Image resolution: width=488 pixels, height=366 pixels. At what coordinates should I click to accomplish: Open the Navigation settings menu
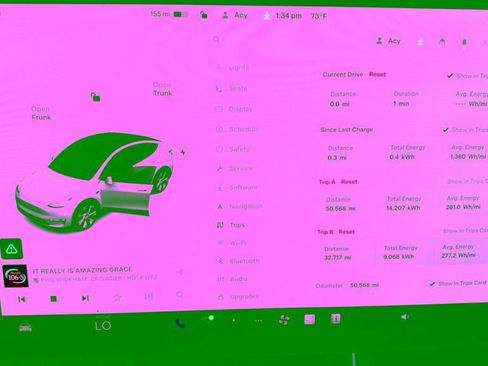[239, 207]
